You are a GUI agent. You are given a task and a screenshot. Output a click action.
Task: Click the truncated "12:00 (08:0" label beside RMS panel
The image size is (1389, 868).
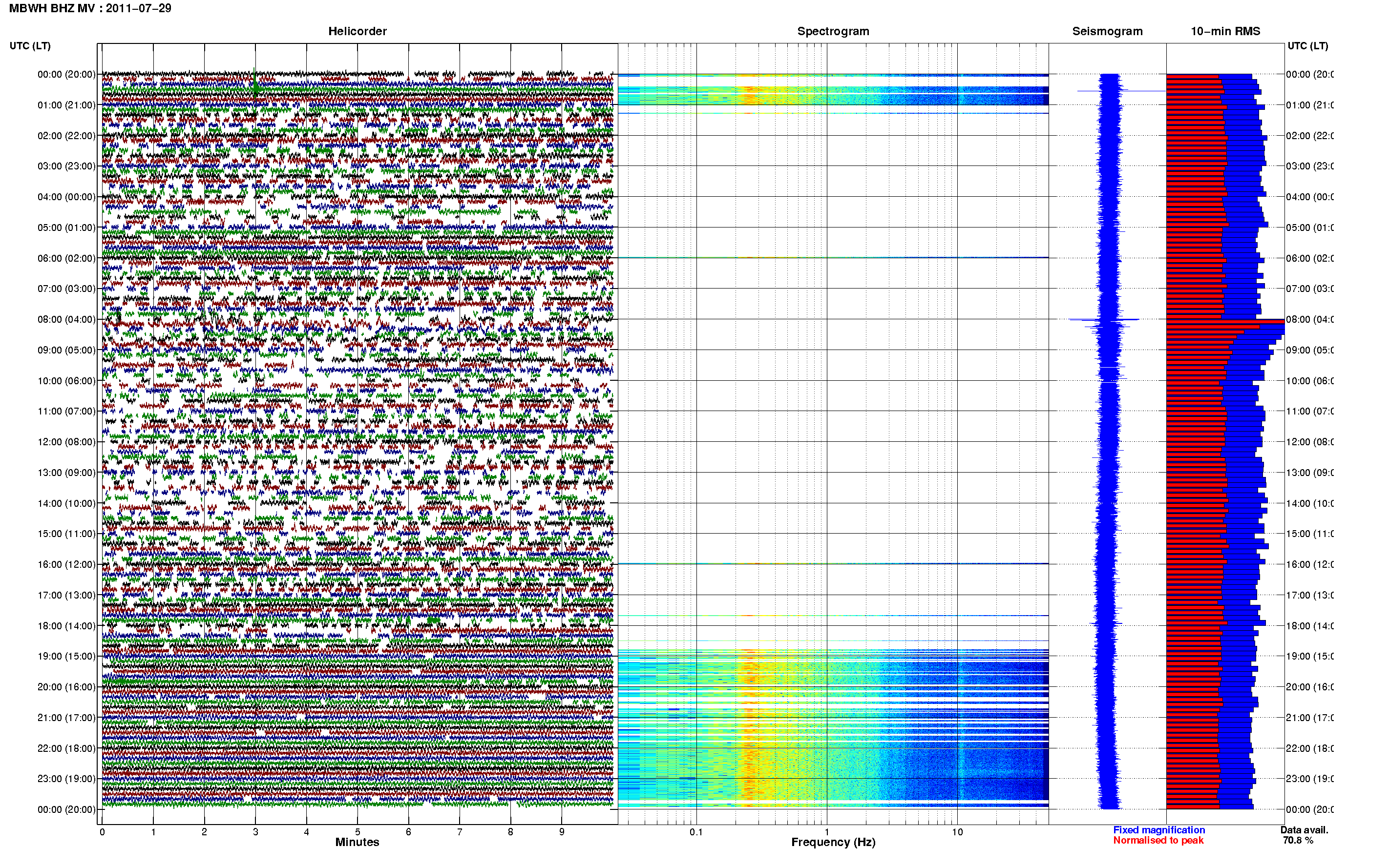[1309, 441]
